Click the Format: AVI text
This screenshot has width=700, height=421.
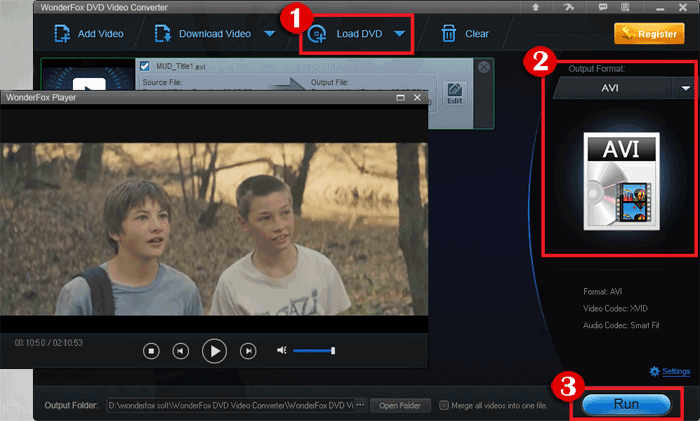point(603,292)
